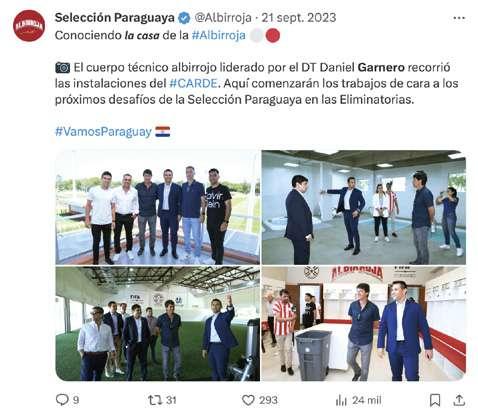The image size is (478, 419).
Task: Open the Selección Paraguaya account name
Action: tap(114, 18)
